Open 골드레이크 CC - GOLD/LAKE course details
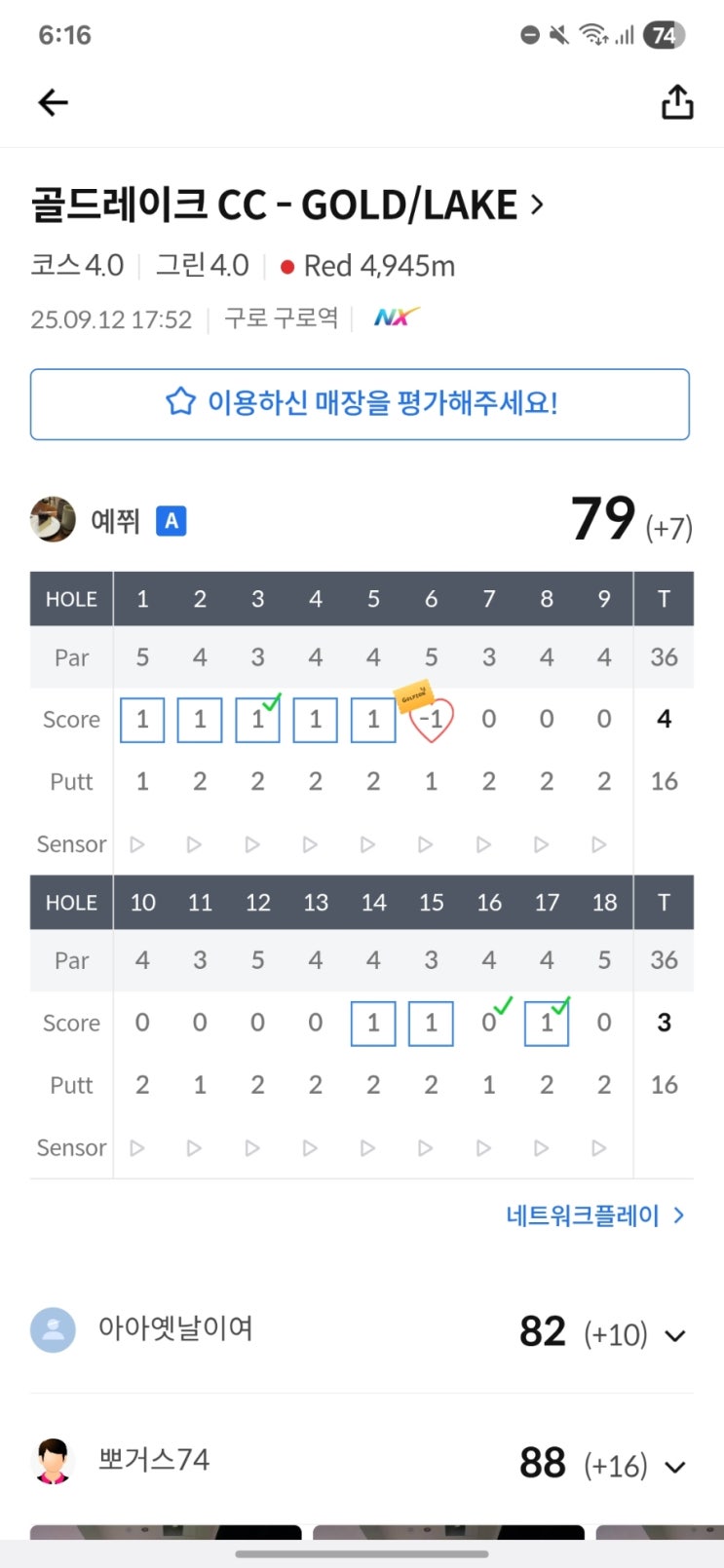The image size is (724, 1568). click(x=287, y=205)
